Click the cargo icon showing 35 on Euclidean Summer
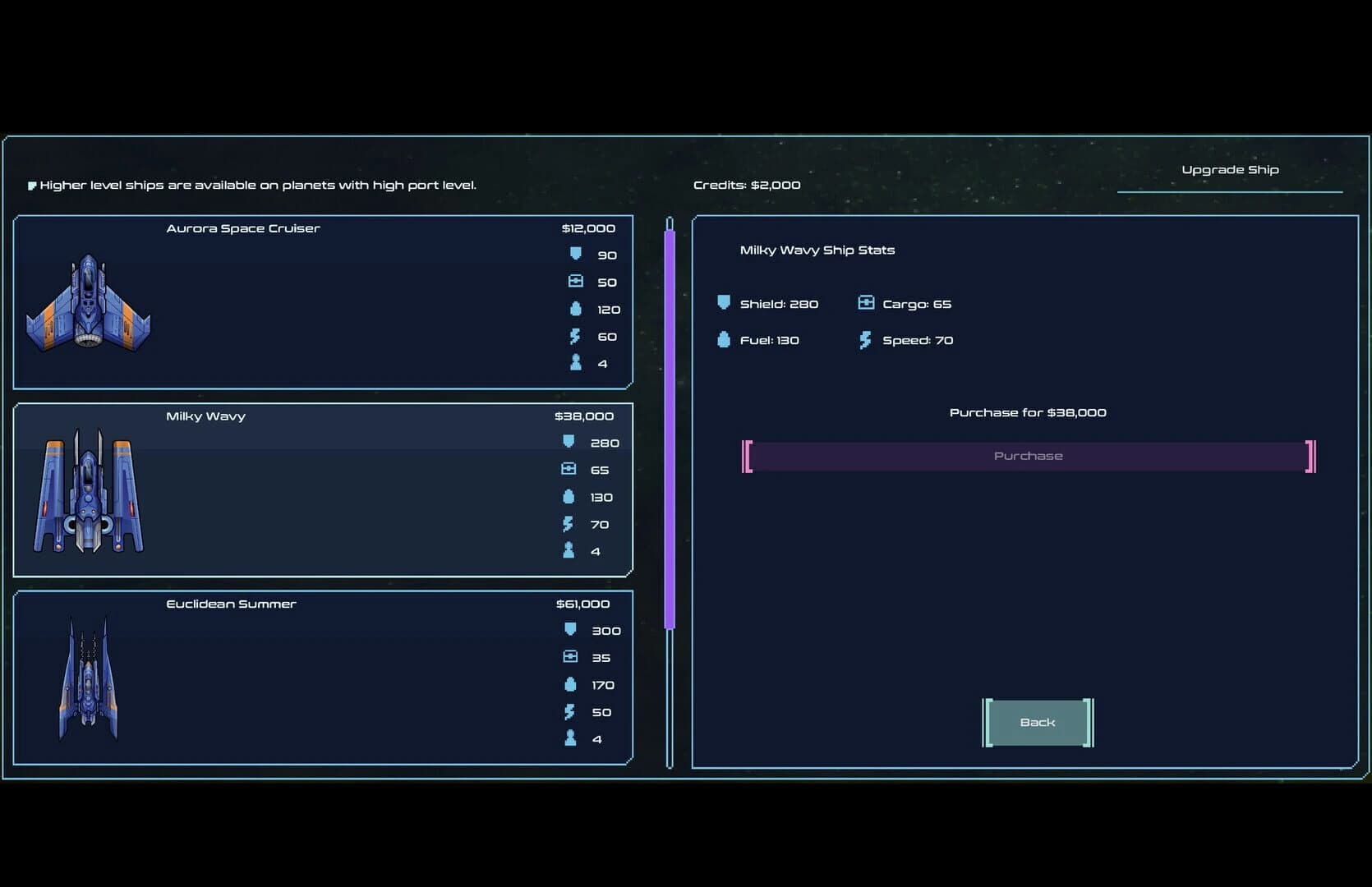1372x887 pixels. (570, 656)
